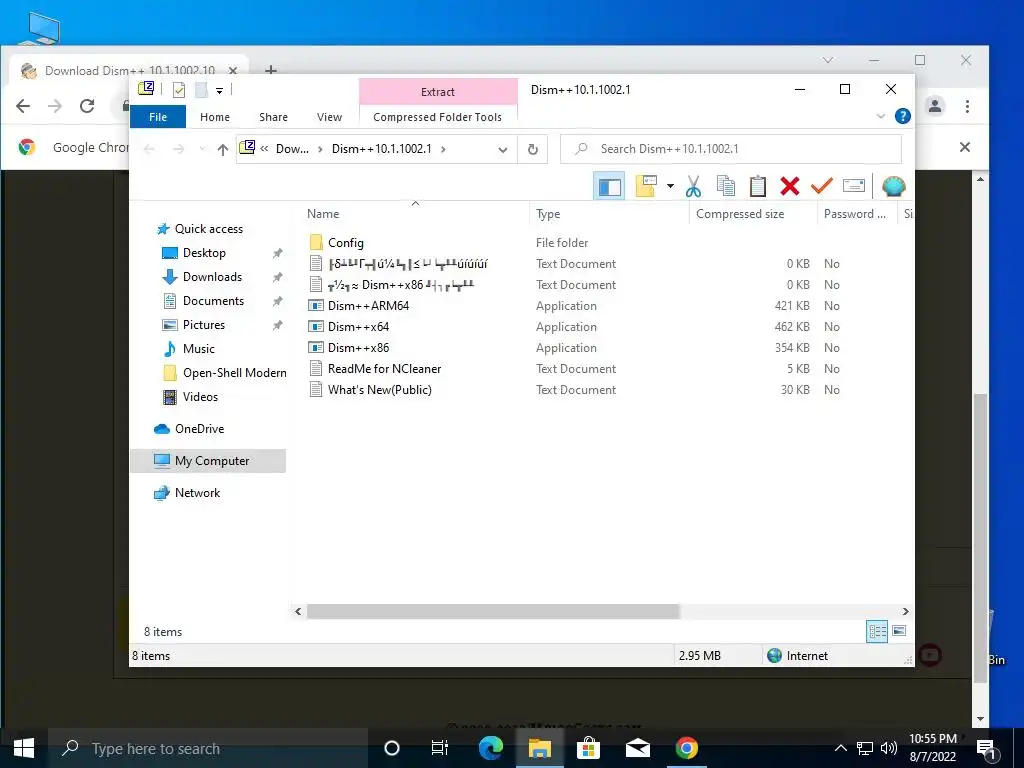Click the Copy toolbar icon
Viewport: 1024px width, 768px height.
(x=726, y=186)
